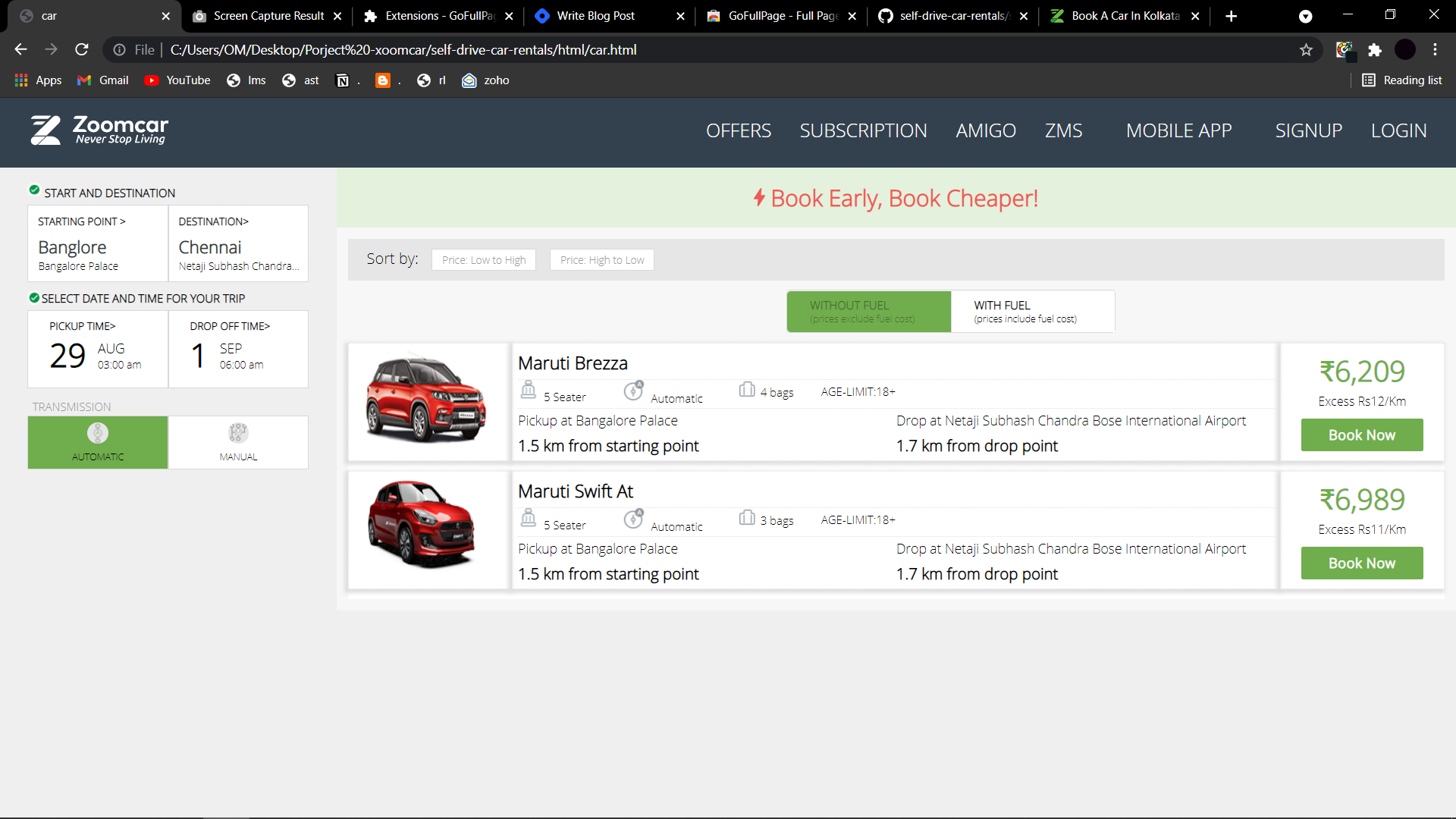Viewport: 1456px width, 819px height.
Task: Open YouTube bookmark
Action: [x=177, y=80]
